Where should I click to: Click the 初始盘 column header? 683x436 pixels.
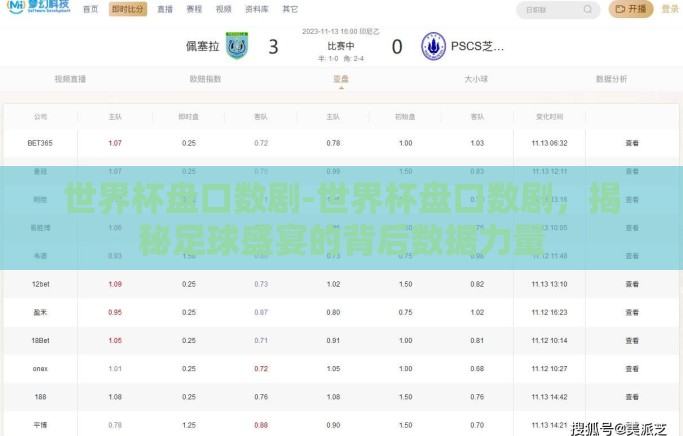point(405,117)
